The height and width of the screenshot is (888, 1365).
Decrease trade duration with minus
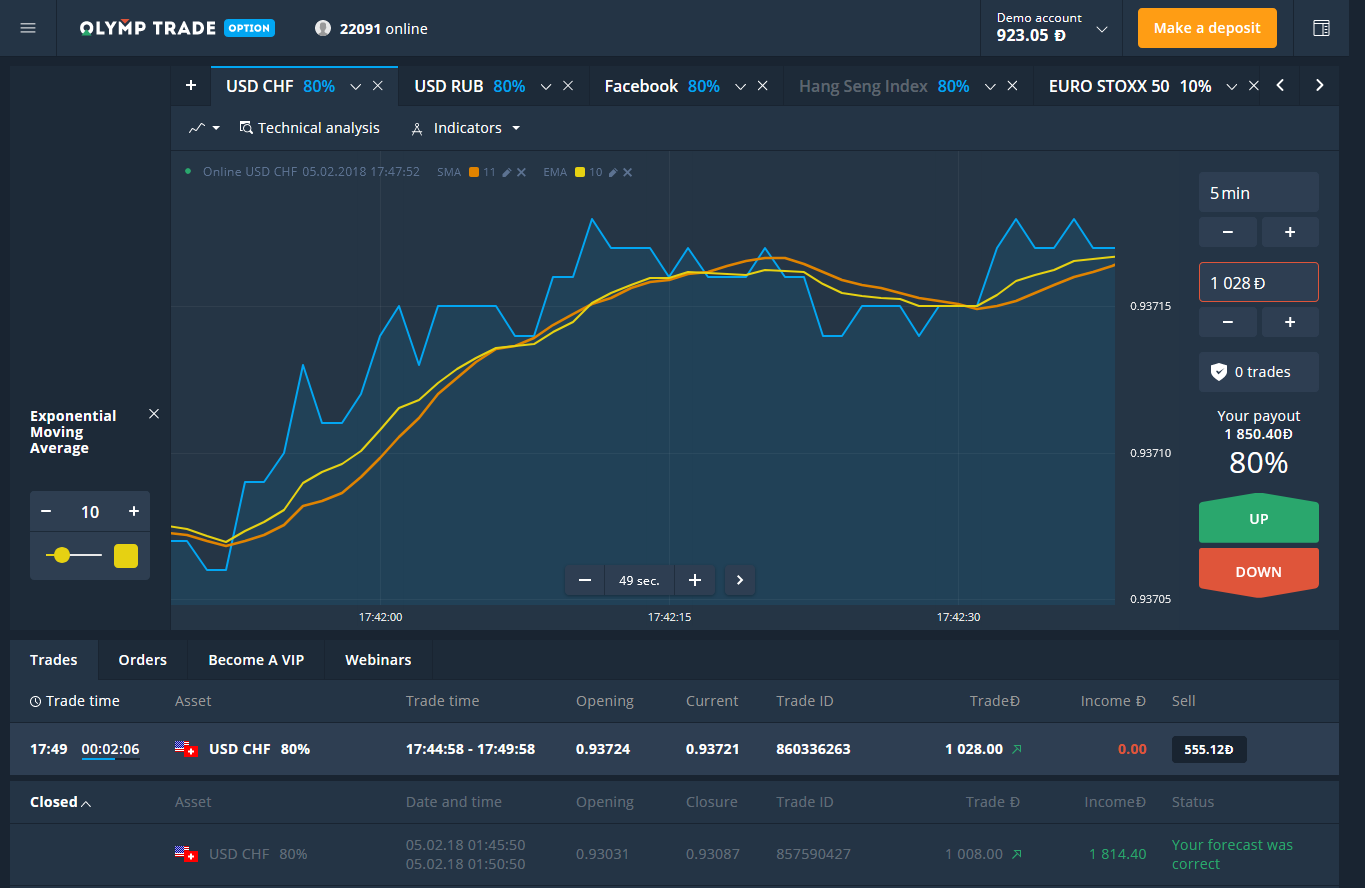pos(1227,232)
